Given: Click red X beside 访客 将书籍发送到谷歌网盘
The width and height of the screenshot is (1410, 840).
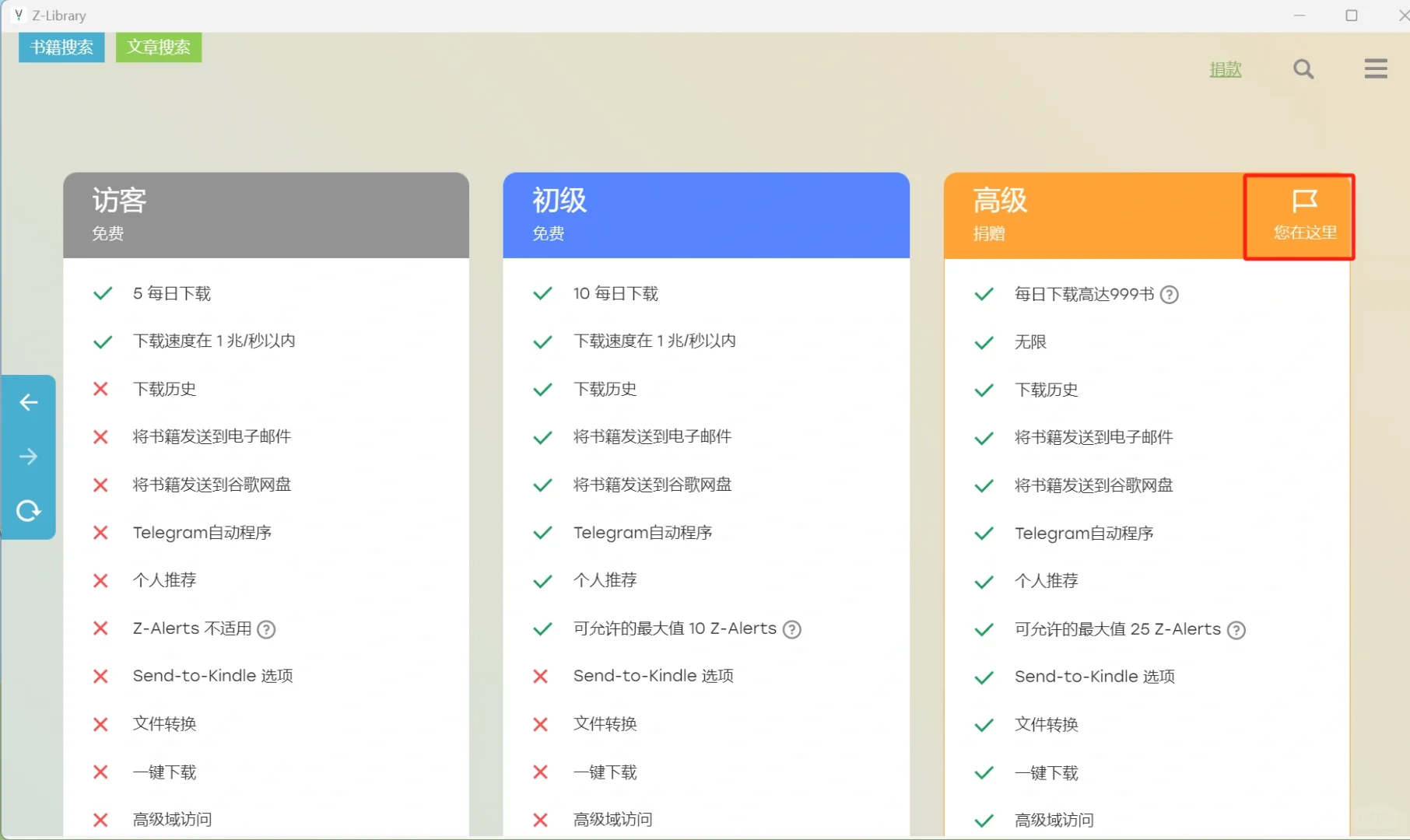Looking at the screenshot, I should tap(100, 485).
